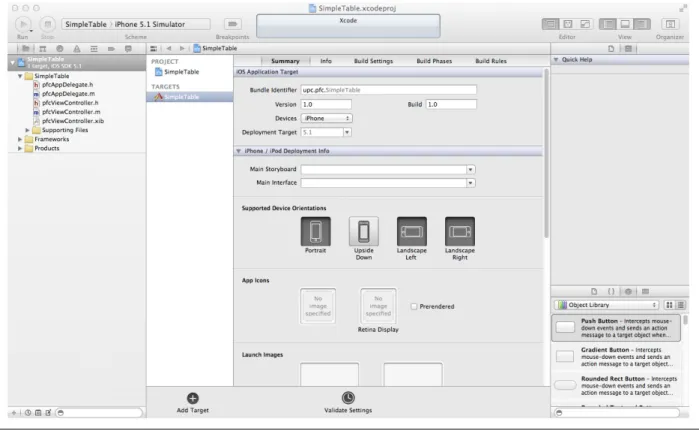
Task: Toggle Portrait orientation support
Action: pos(316,231)
